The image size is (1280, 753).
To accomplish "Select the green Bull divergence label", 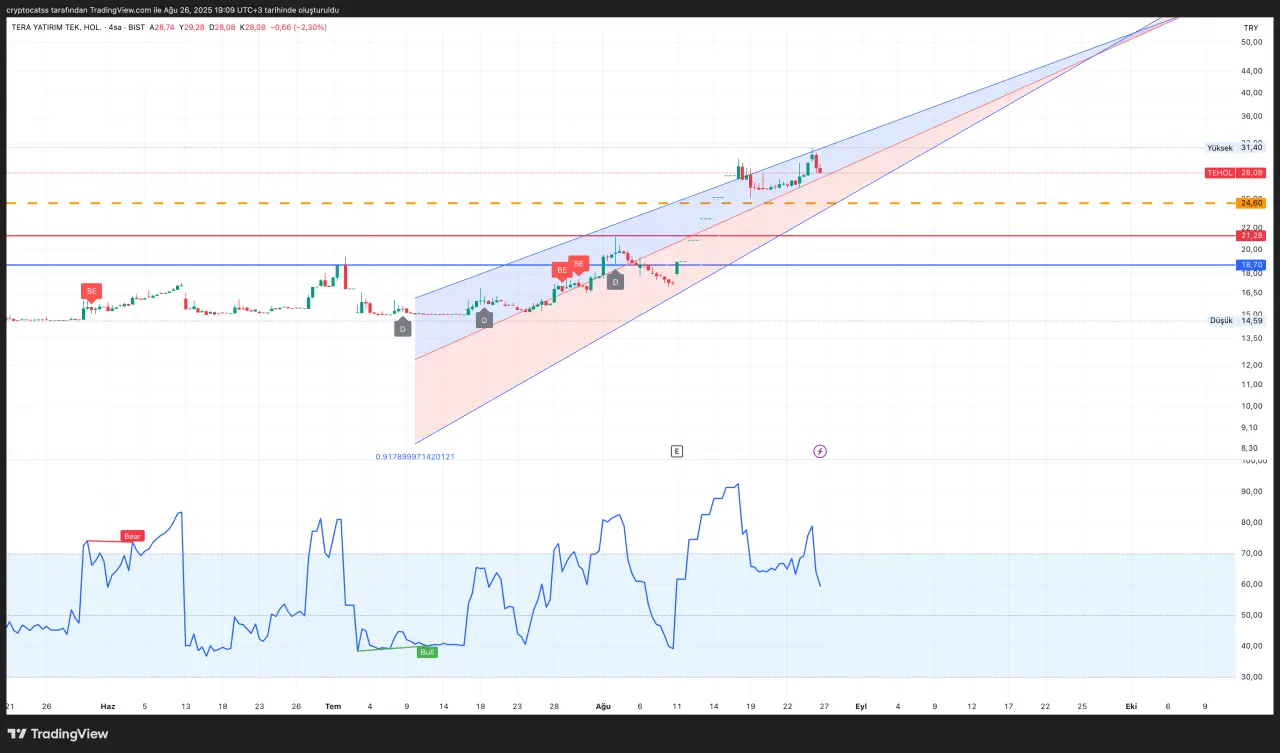I will pyautogui.click(x=427, y=651).
